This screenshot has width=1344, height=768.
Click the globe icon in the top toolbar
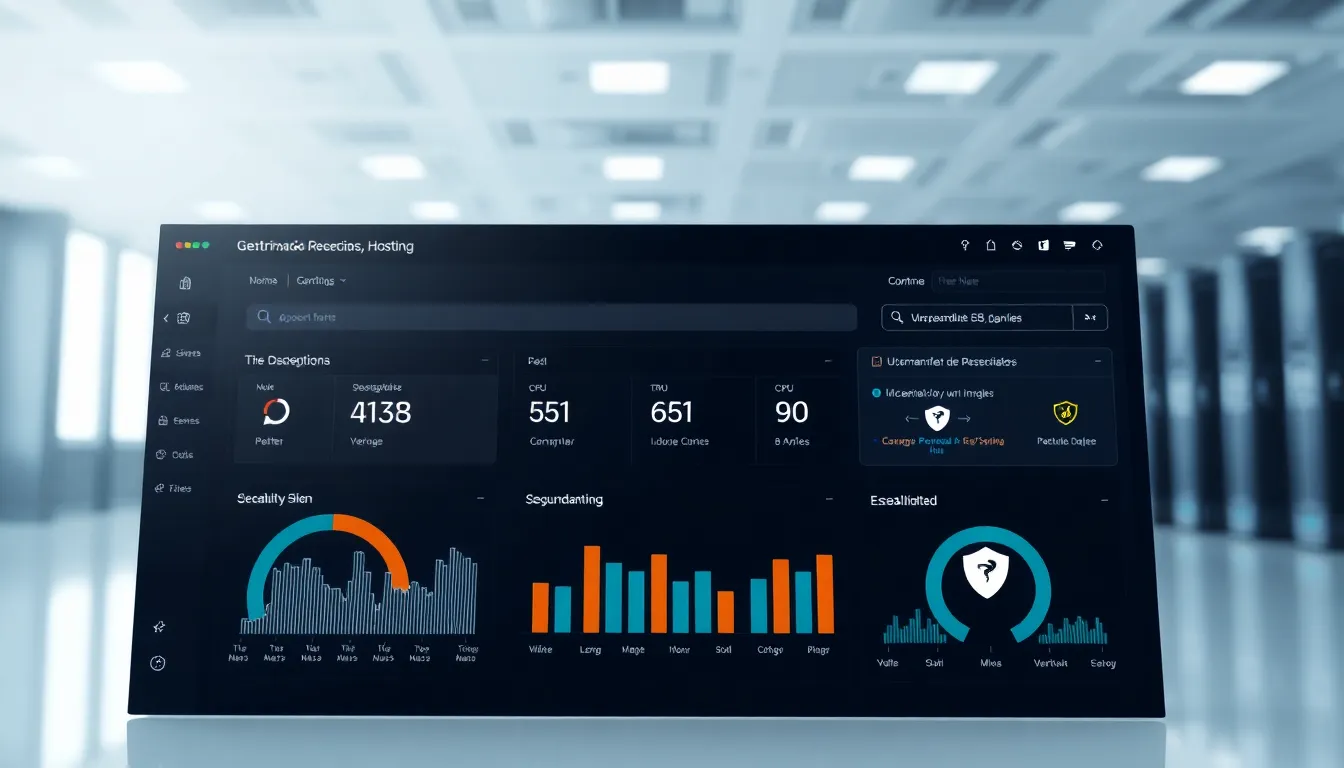1017,244
